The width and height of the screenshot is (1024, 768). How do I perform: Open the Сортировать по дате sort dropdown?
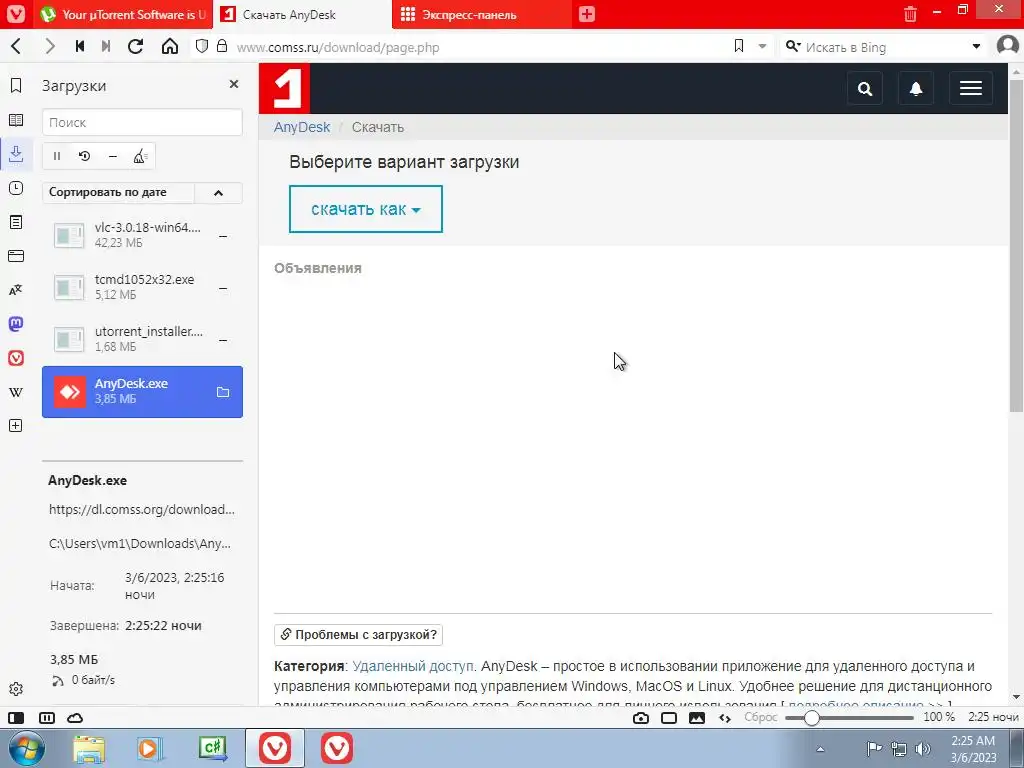coord(118,193)
